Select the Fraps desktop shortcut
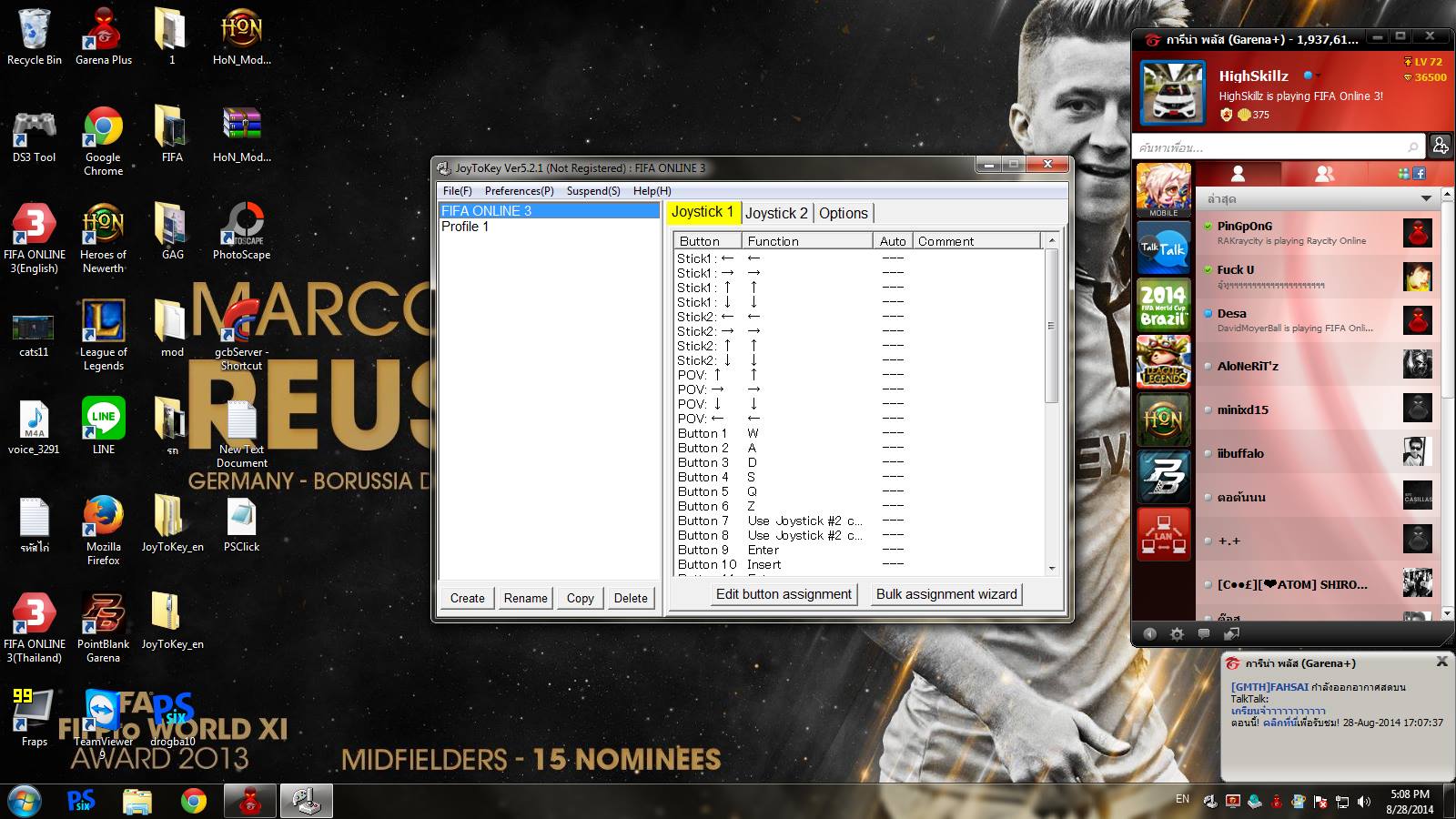The width and height of the screenshot is (1456, 819). point(35,719)
